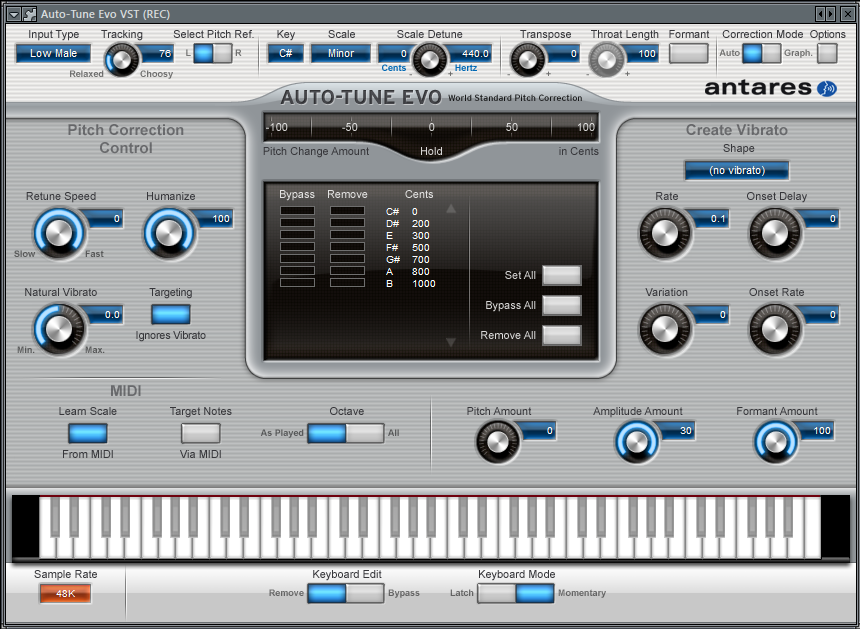Toggle the Octave As Played/All switch
The image size is (860, 629).
346,433
